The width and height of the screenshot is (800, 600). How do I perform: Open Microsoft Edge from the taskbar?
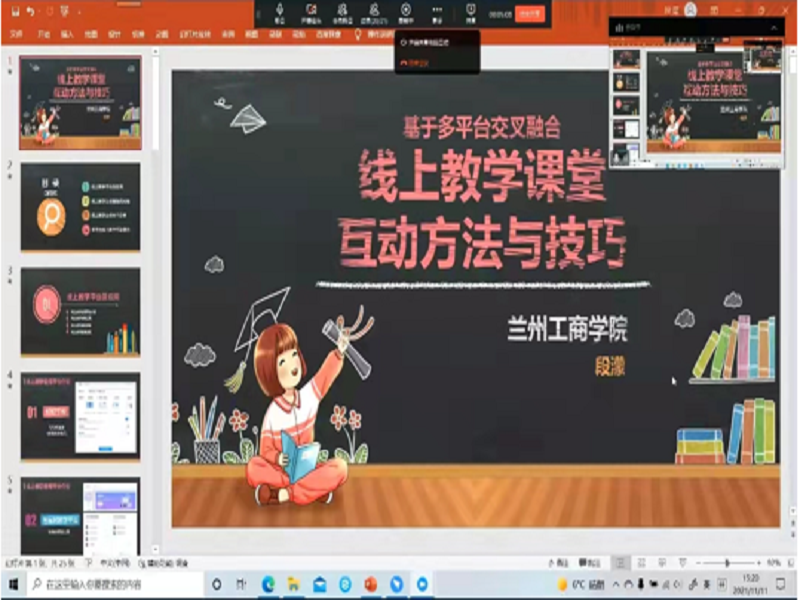pos(268,583)
